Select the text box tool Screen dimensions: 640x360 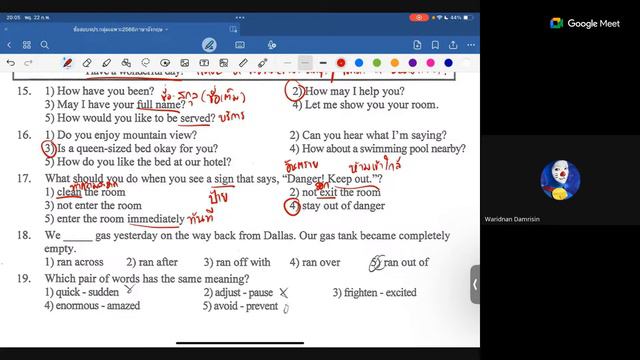click(x=204, y=63)
